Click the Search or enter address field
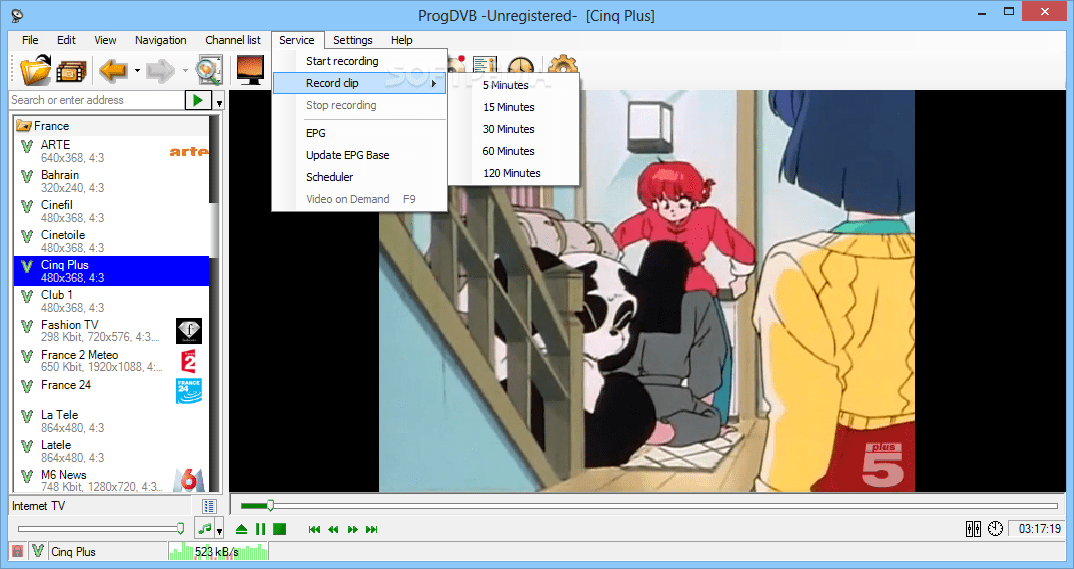1074x569 pixels. point(97,100)
